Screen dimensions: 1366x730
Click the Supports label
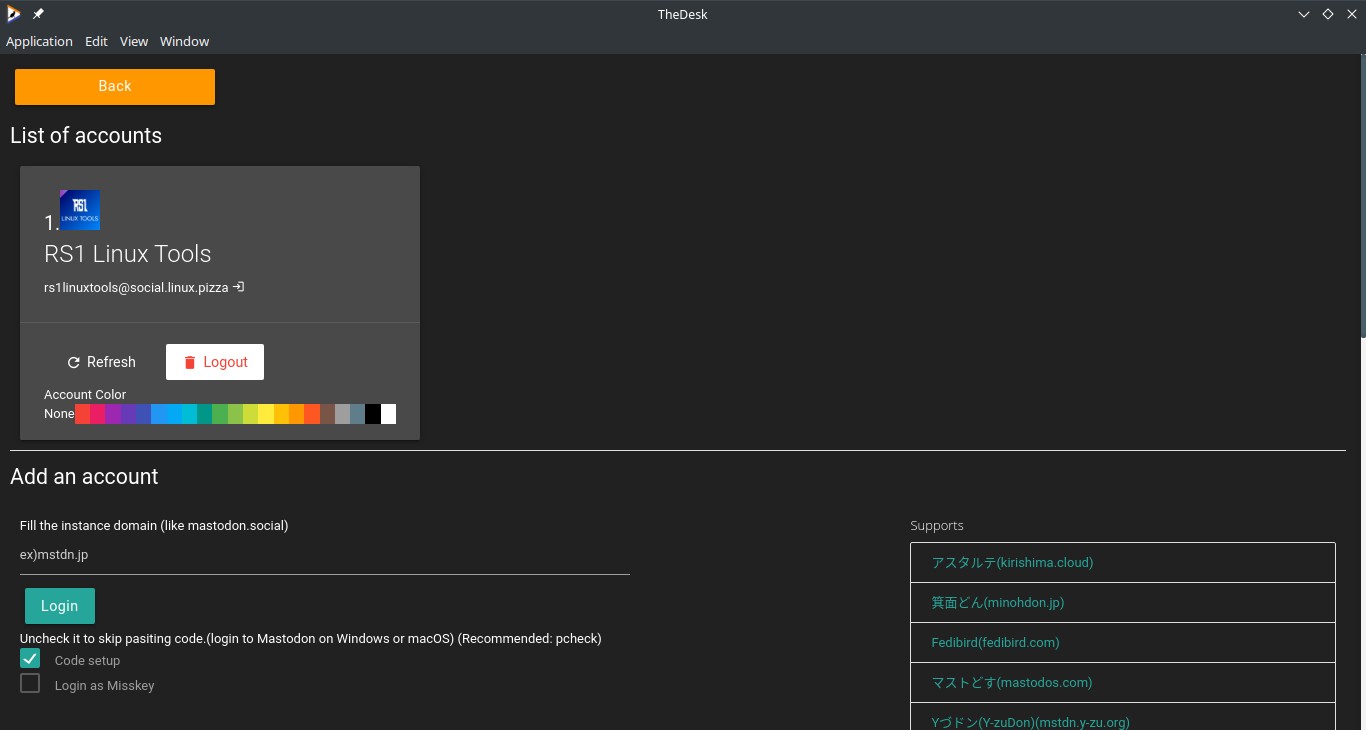tap(937, 526)
